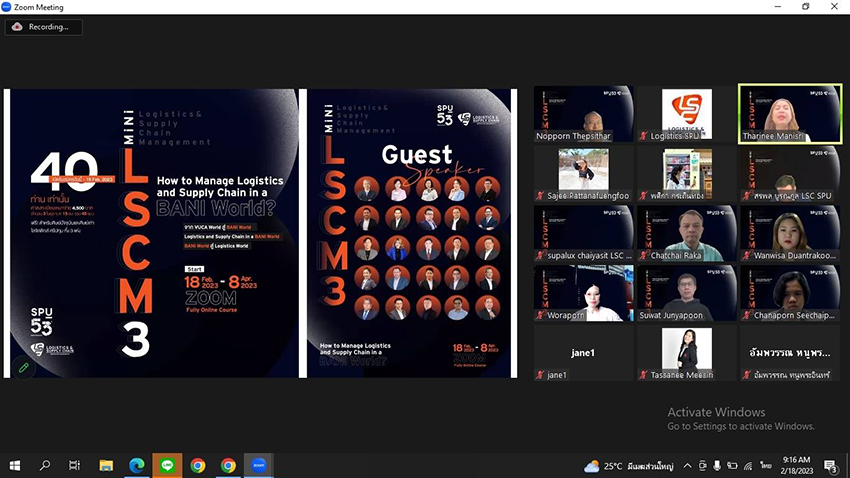This screenshot has width=850, height=478.
Task: Select jane1 participant tile
Action: pyautogui.click(x=583, y=352)
